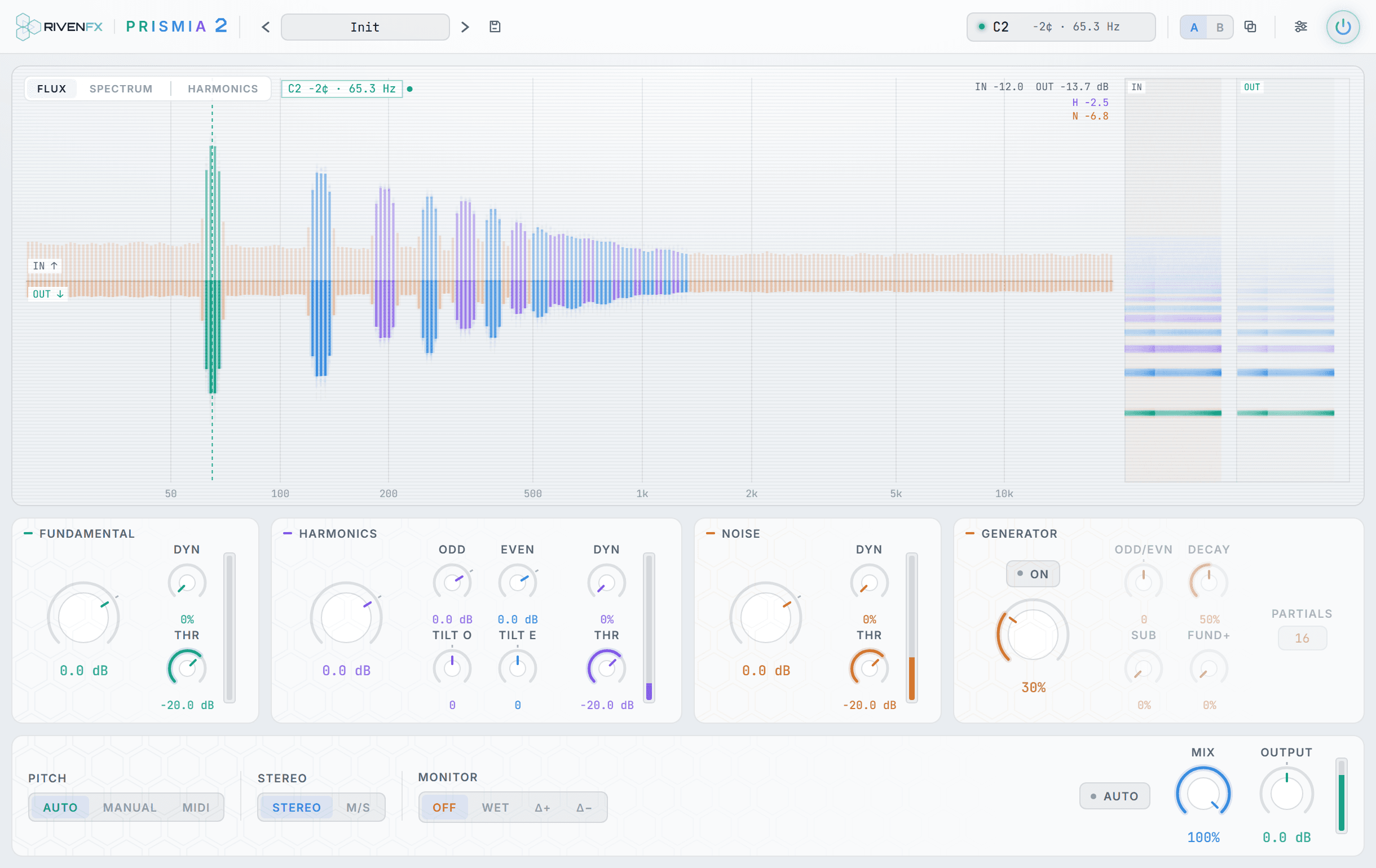Adjust the Fundamental DYN knob
The image size is (1376, 868).
pos(187,583)
